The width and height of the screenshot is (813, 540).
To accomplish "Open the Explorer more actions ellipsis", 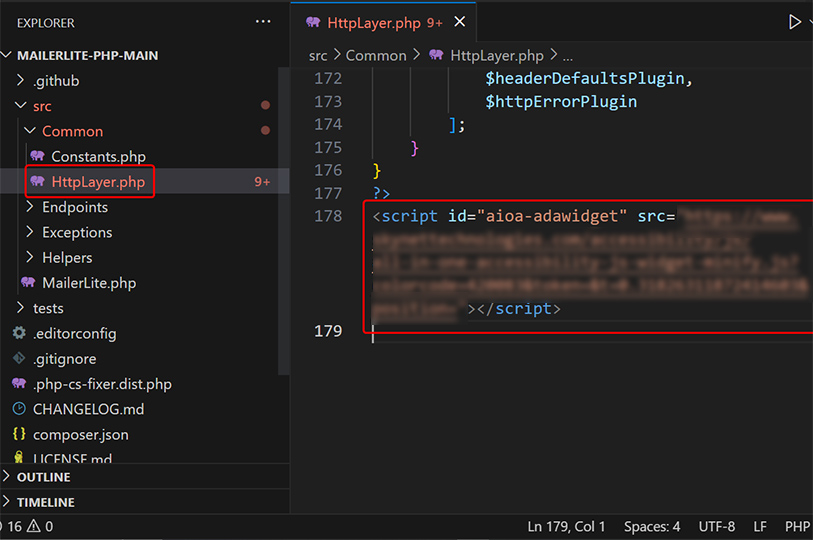I will (x=263, y=22).
